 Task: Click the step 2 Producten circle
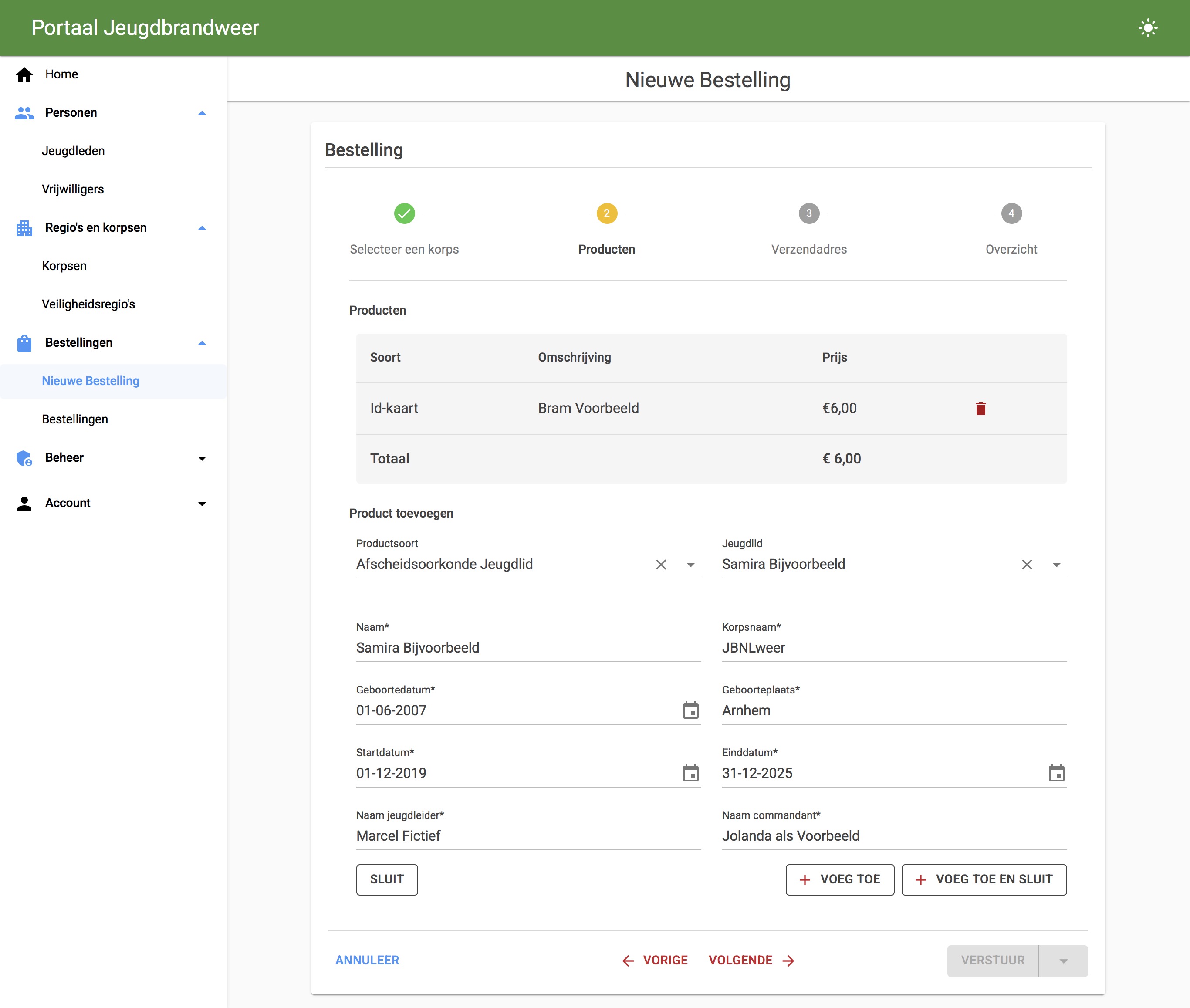click(x=607, y=214)
